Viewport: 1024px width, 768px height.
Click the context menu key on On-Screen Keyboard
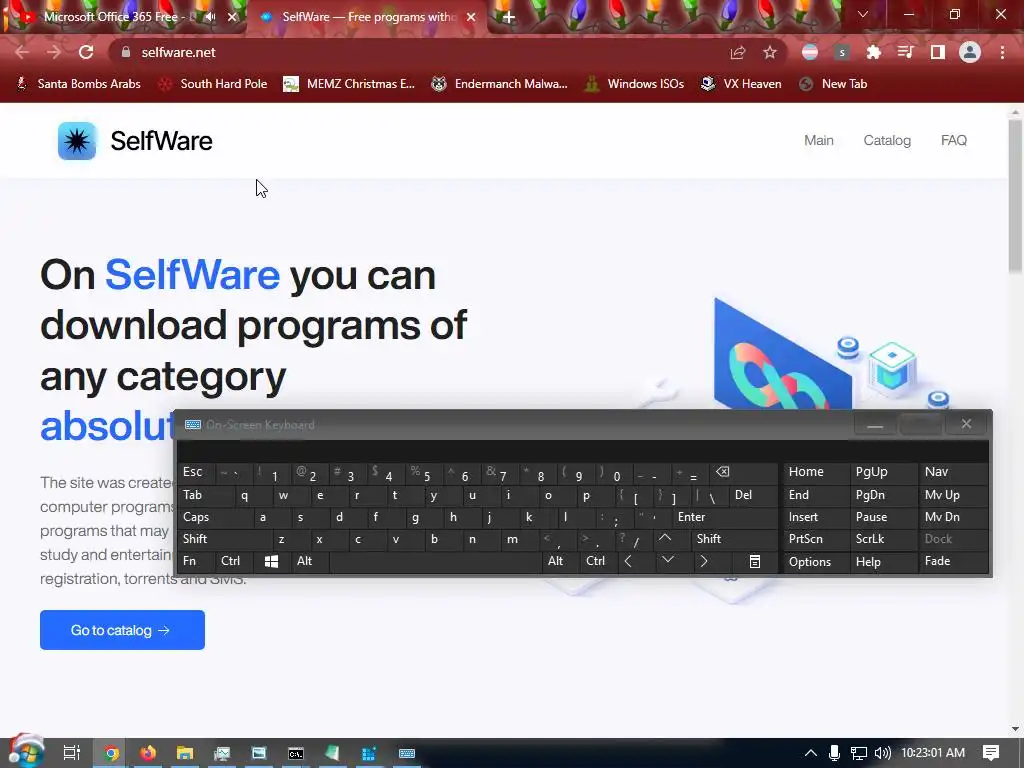point(754,562)
